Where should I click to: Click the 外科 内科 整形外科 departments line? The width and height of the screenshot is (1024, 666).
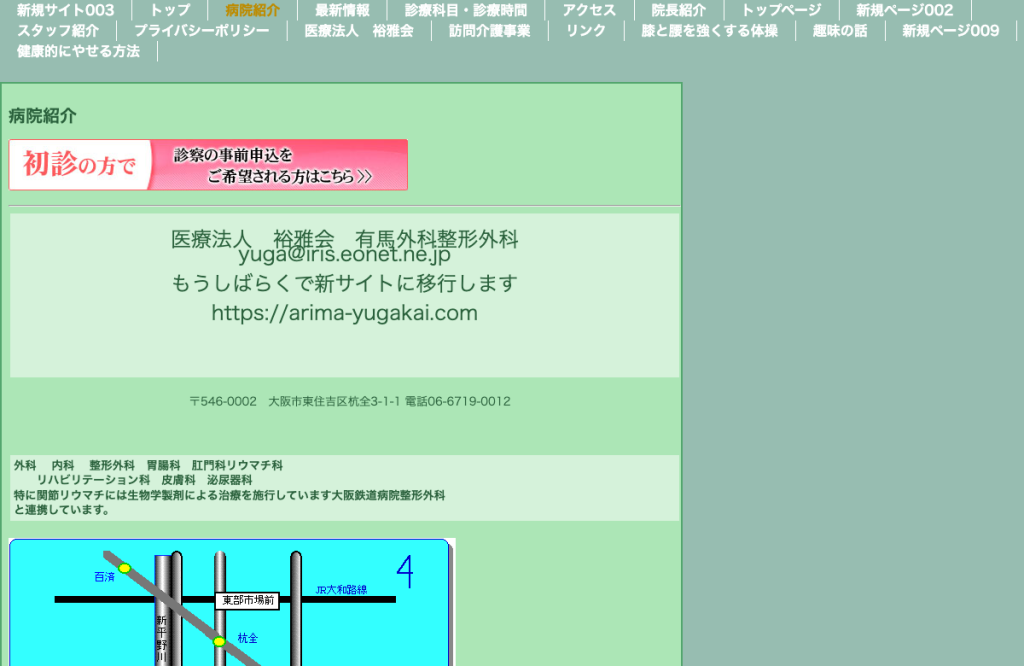[148, 466]
